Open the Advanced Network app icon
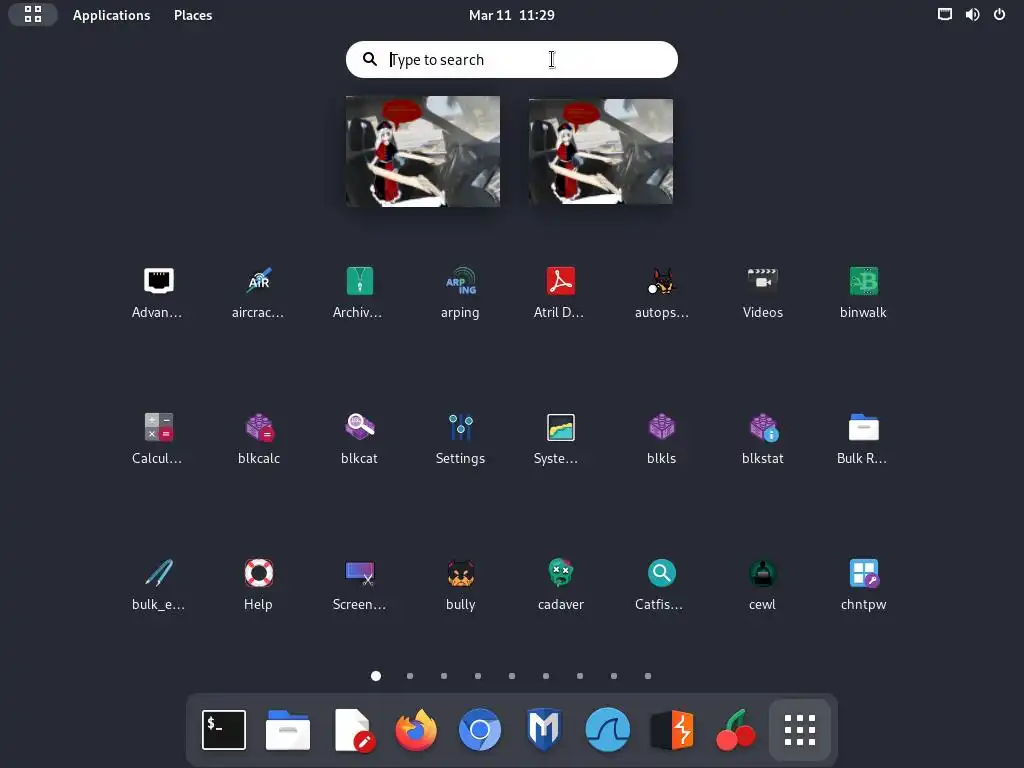Screen dimensions: 1024x768 click(158, 281)
